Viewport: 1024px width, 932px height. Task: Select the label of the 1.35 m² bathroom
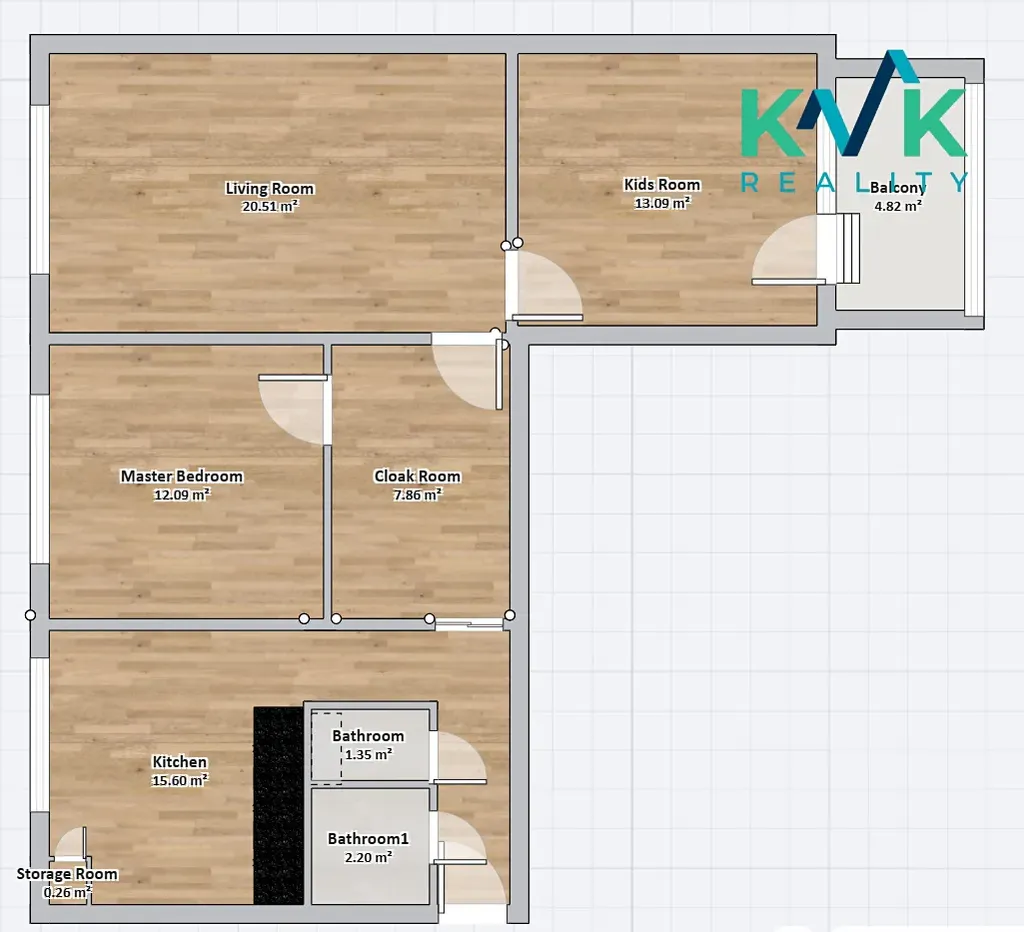368,736
